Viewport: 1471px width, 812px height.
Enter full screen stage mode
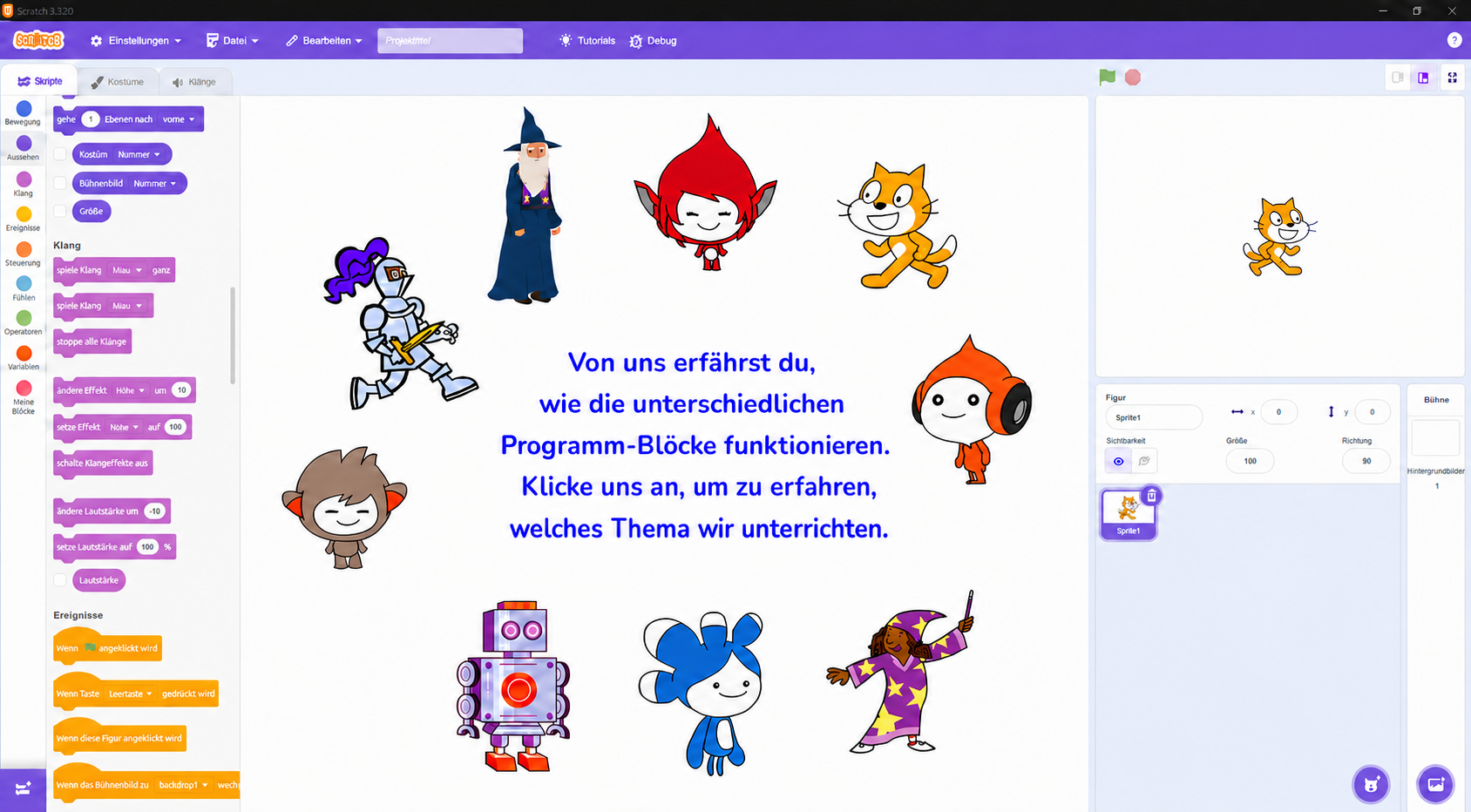1453,78
